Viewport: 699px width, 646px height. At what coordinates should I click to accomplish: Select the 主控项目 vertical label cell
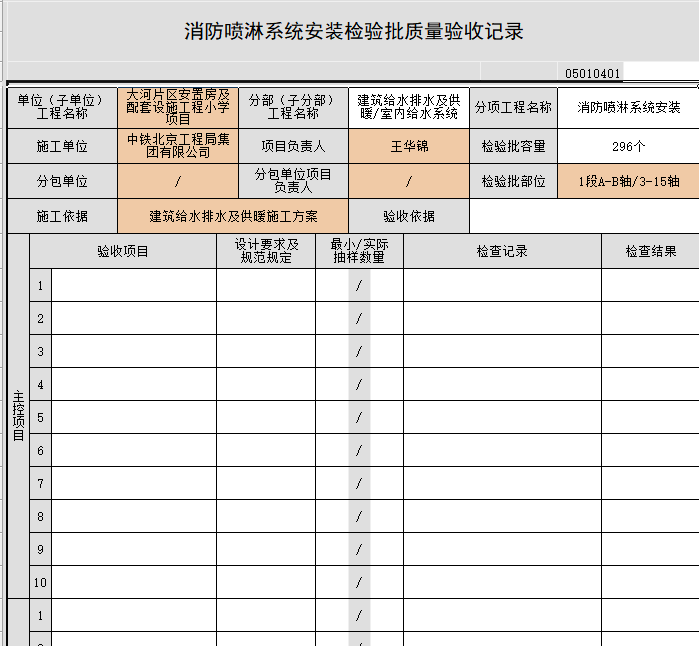(18, 416)
